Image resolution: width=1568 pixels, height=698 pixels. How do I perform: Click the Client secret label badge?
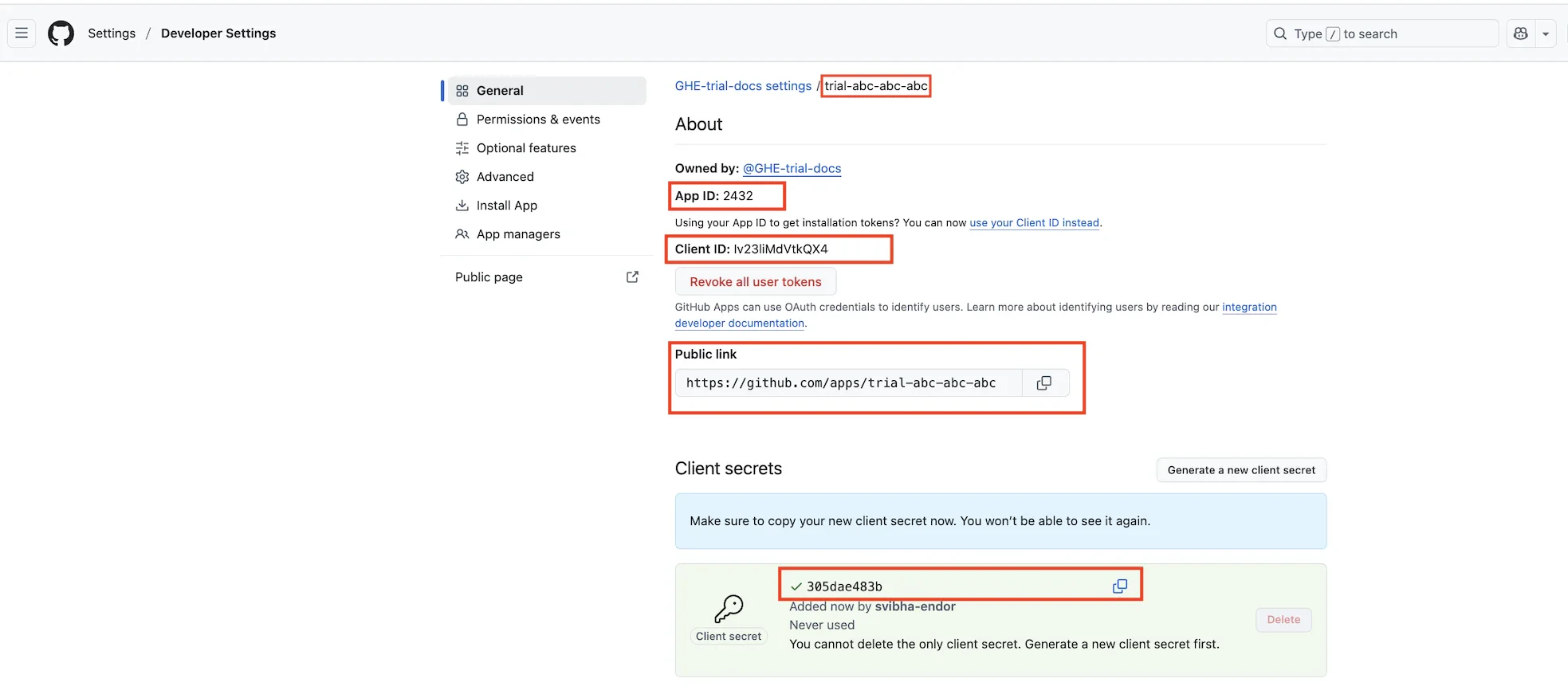[x=729, y=637]
